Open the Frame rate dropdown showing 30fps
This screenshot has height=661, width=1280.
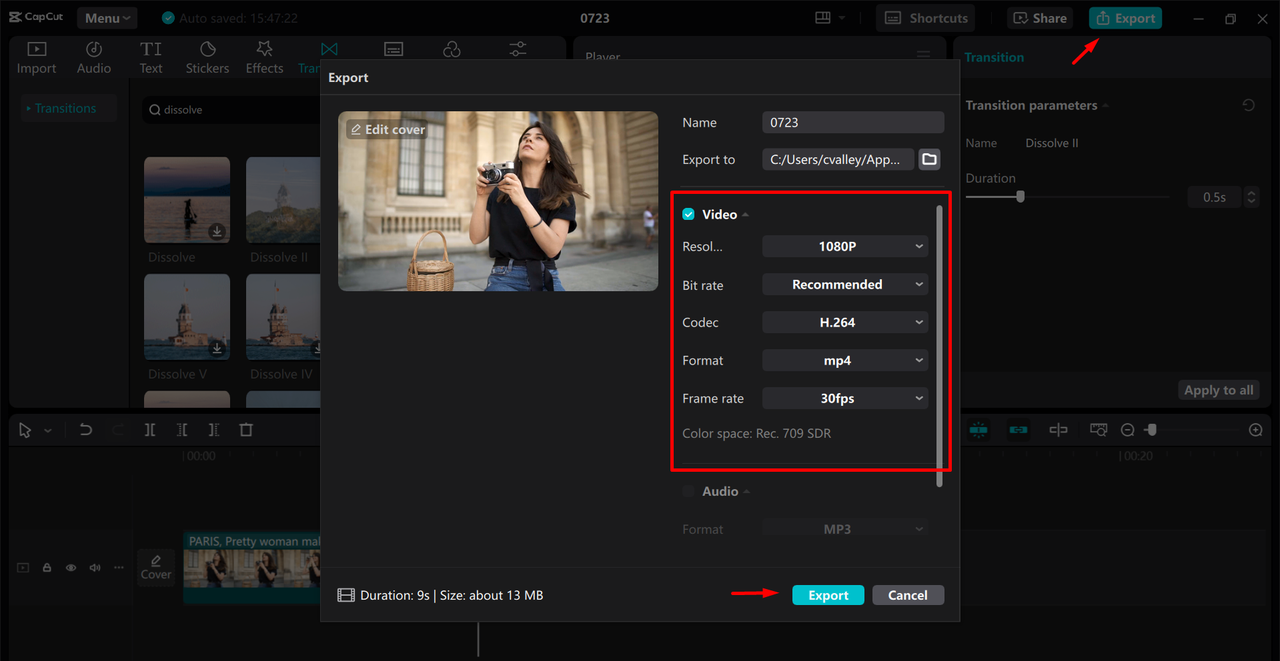[845, 399]
